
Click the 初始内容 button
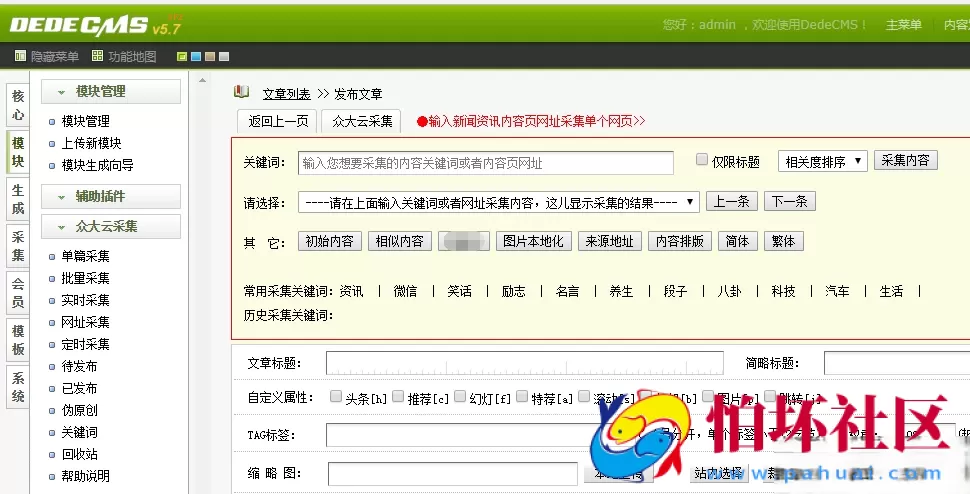point(329,241)
